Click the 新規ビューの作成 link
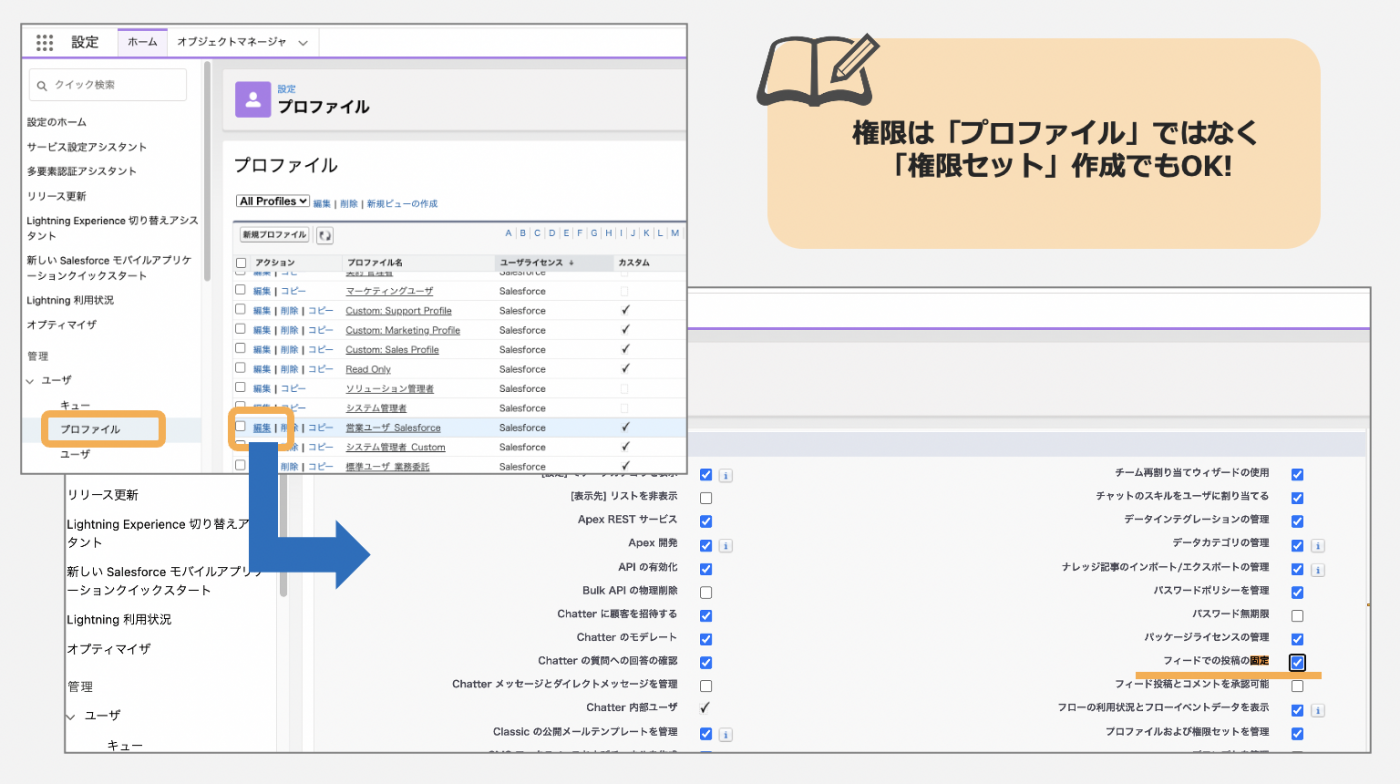The width and height of the screenshot is (1400, 784). pos(402,203)
